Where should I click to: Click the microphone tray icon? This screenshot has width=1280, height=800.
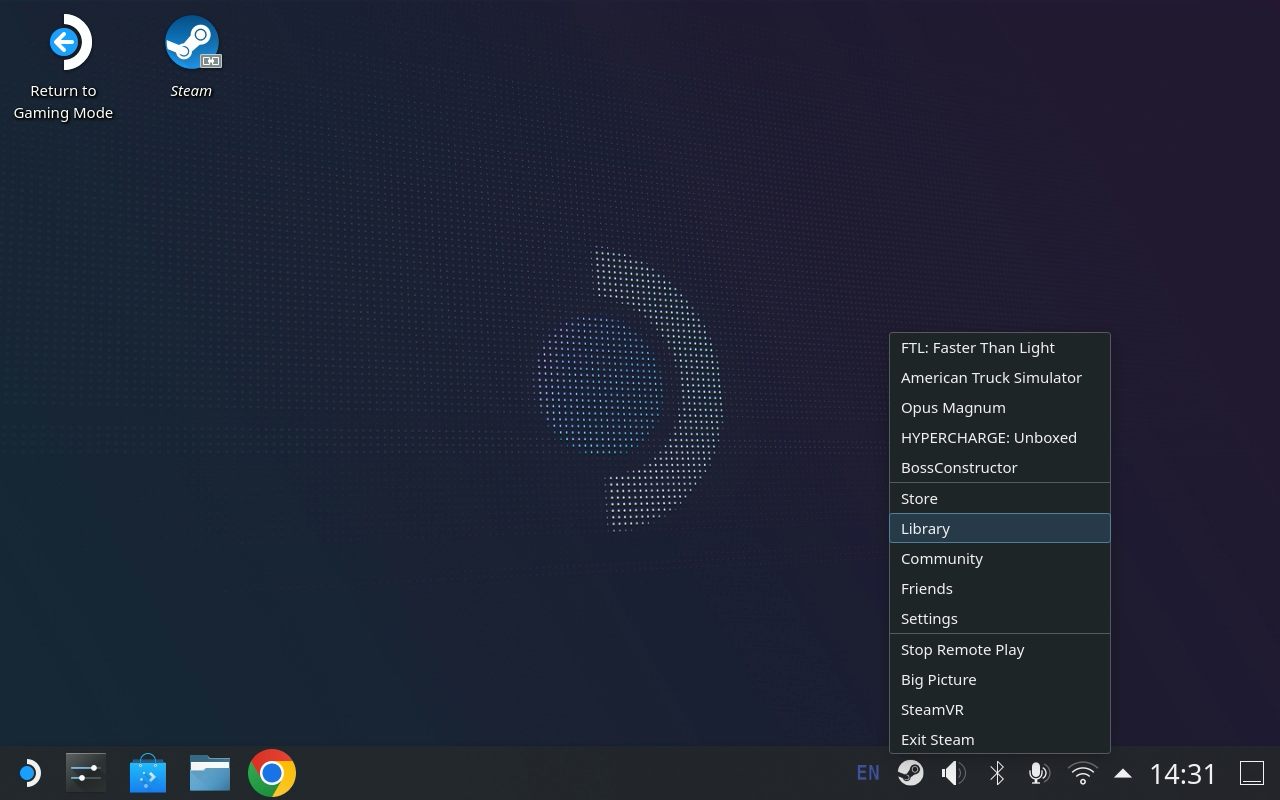(1039, 773)
